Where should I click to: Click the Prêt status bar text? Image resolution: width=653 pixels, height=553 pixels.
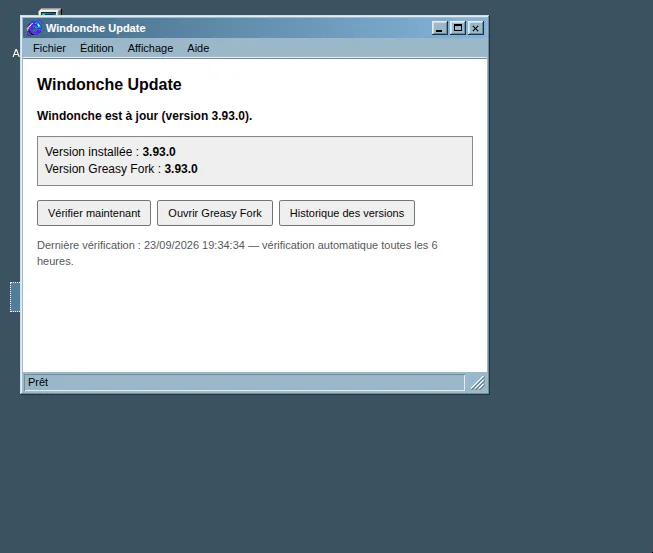(x=38, y=382)
